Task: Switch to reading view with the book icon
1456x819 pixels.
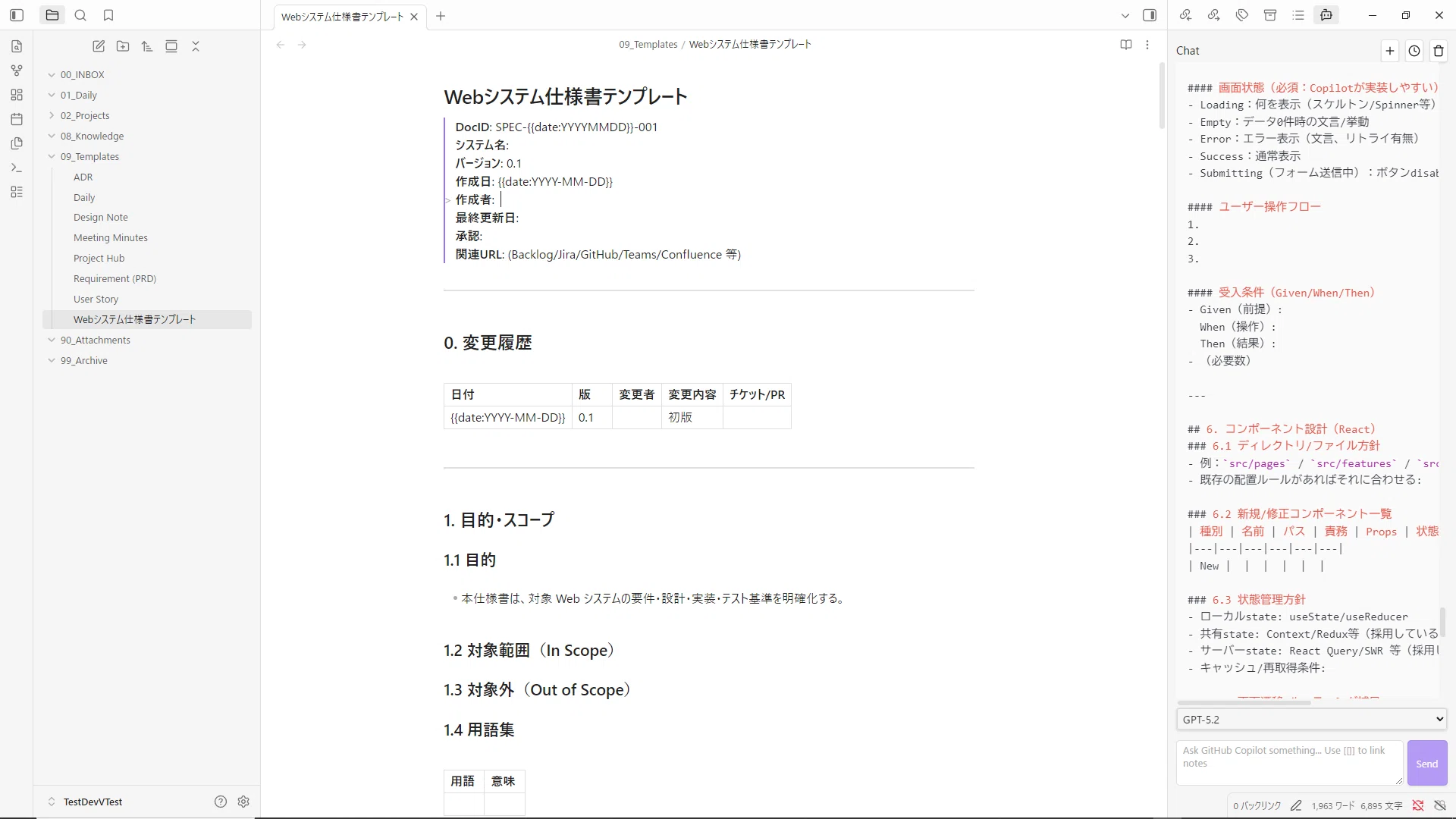Action: pos(1126,45)
